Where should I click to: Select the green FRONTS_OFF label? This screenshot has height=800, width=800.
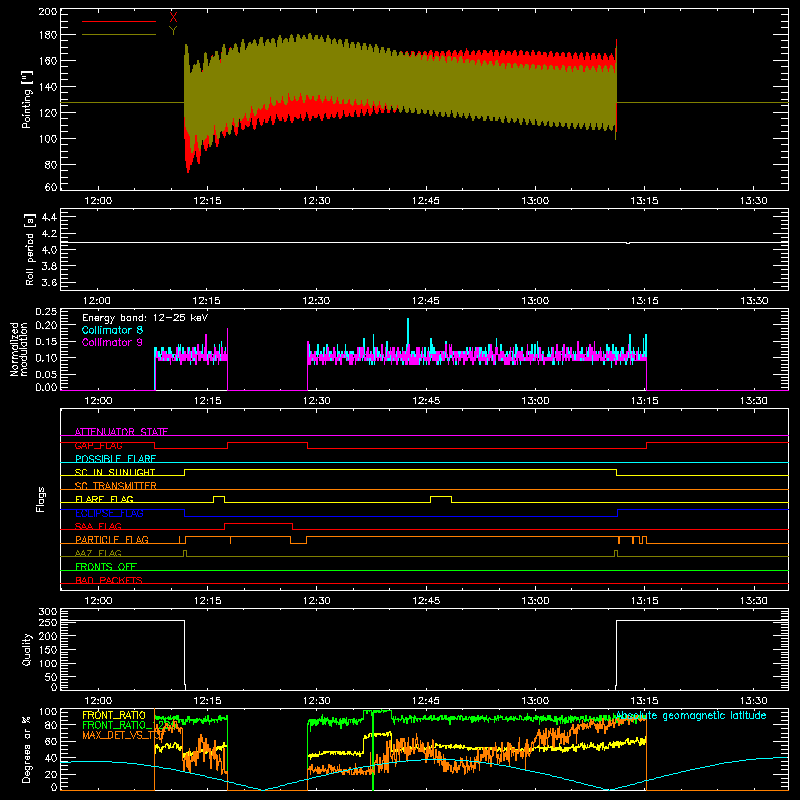tap(106, 566)
